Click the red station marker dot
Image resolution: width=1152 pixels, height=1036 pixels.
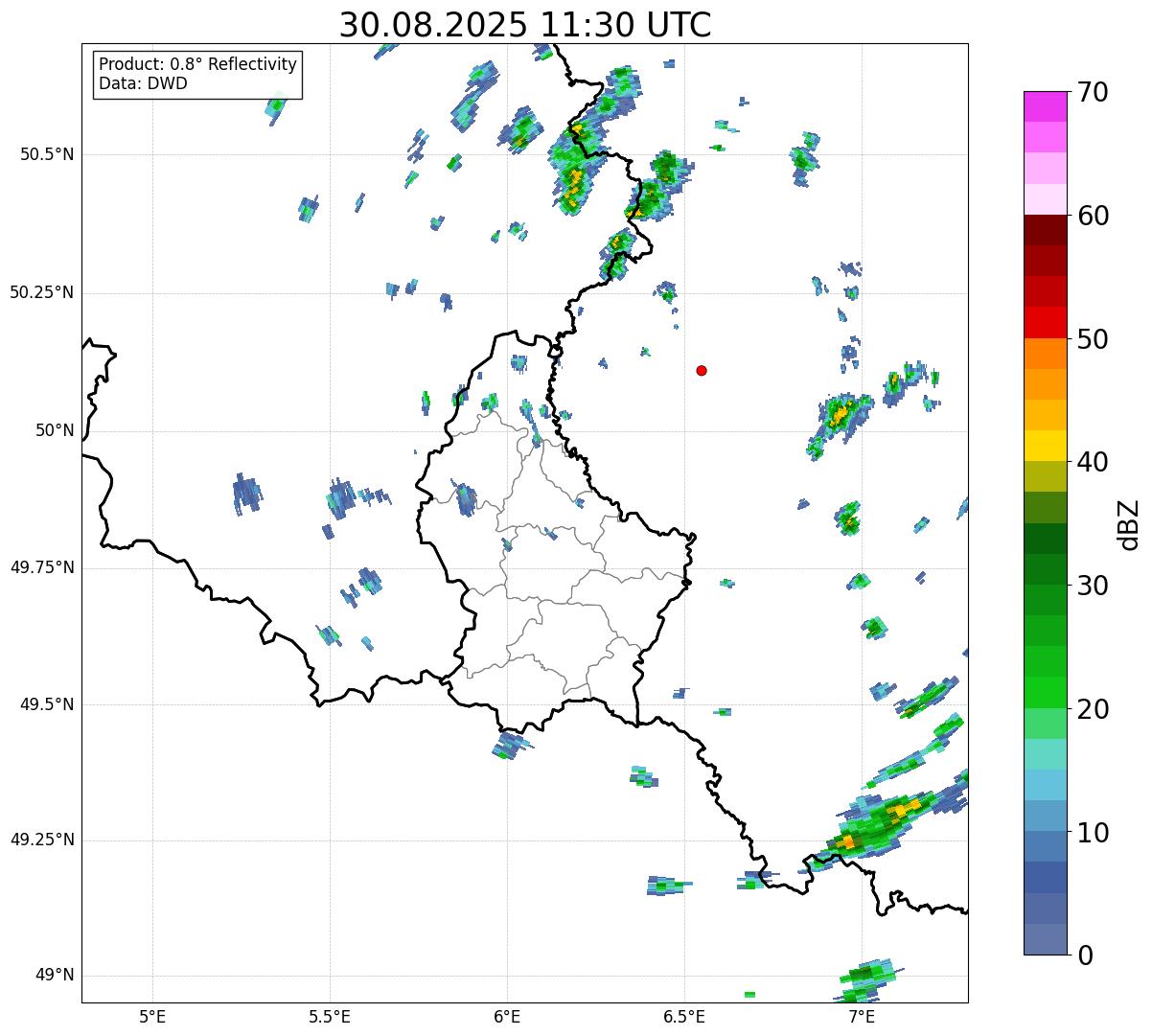coord(702,370)
